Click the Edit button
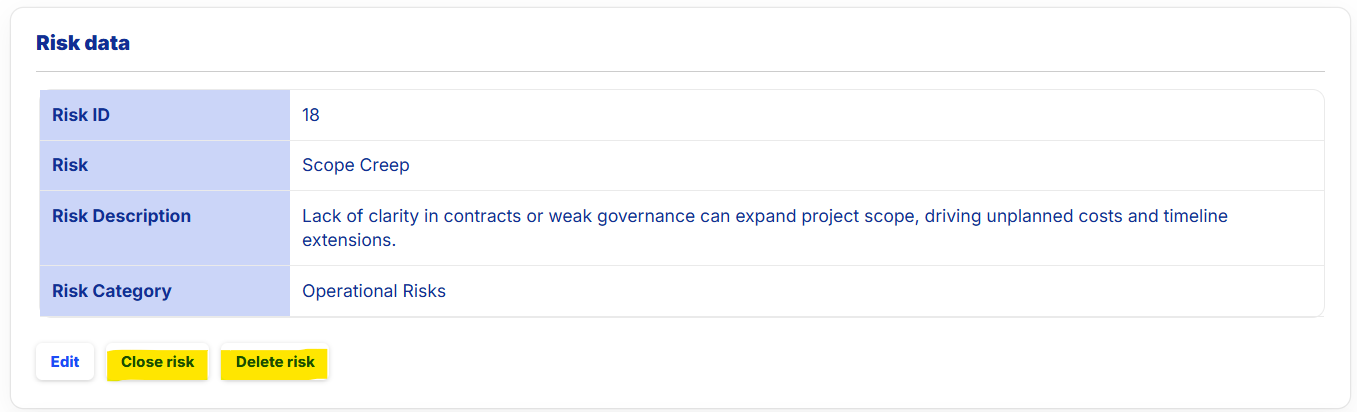The height and width of the screenshot is (412, 1357). (x=65, y=362)
